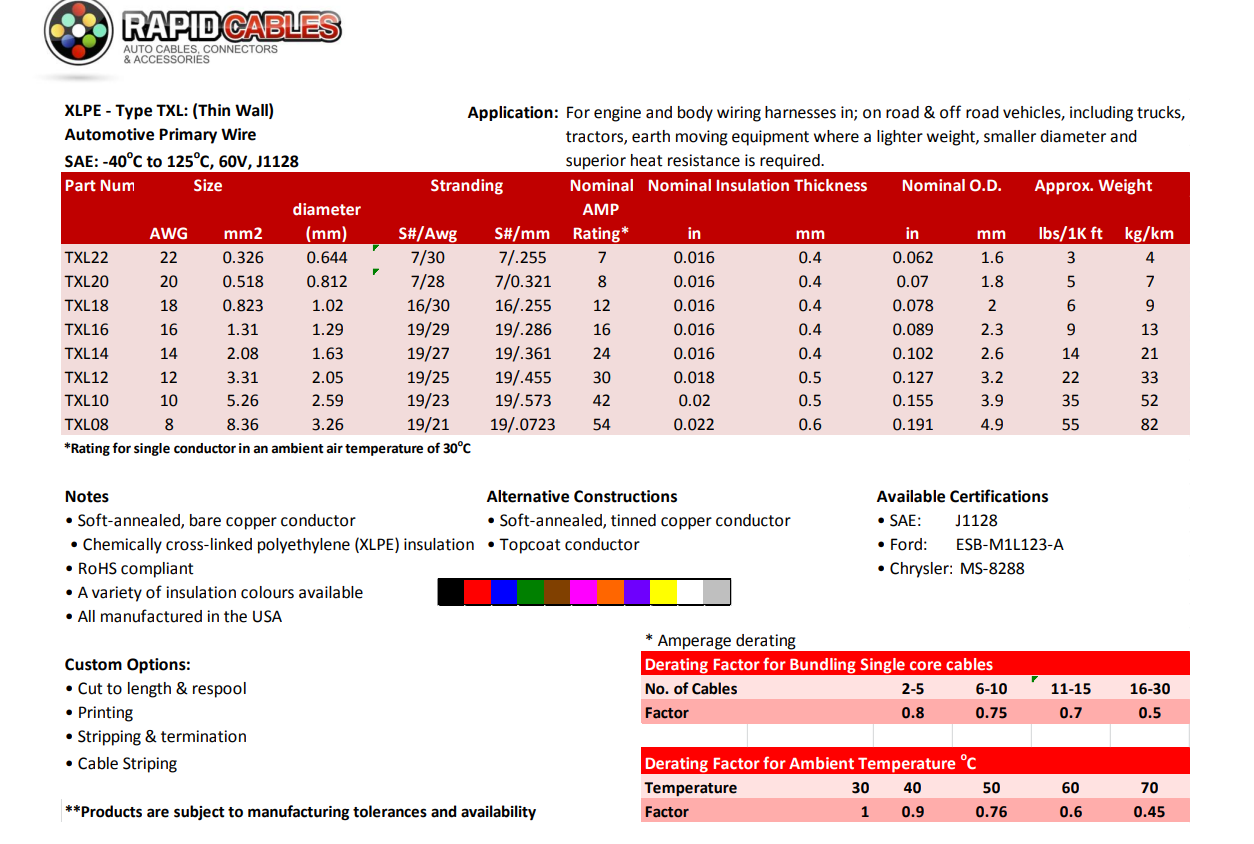This screenshot has width=1254, height=844.
Task: Click the TXL08 part number cell
Action: pyautogui.click(x=87, y=425)
